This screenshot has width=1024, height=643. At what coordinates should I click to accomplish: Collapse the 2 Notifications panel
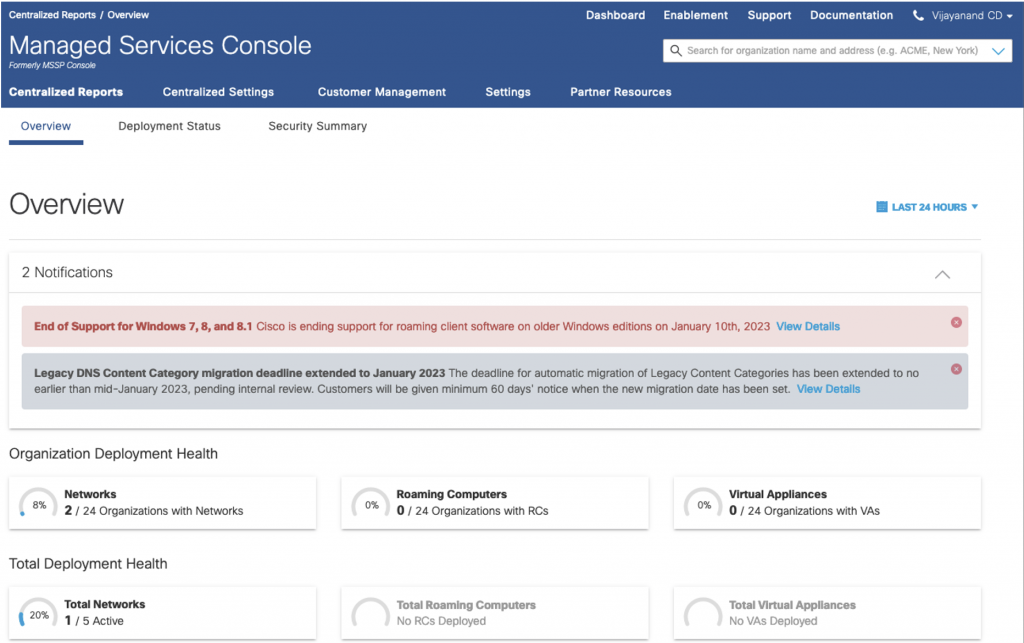click(x=942, y=274)
